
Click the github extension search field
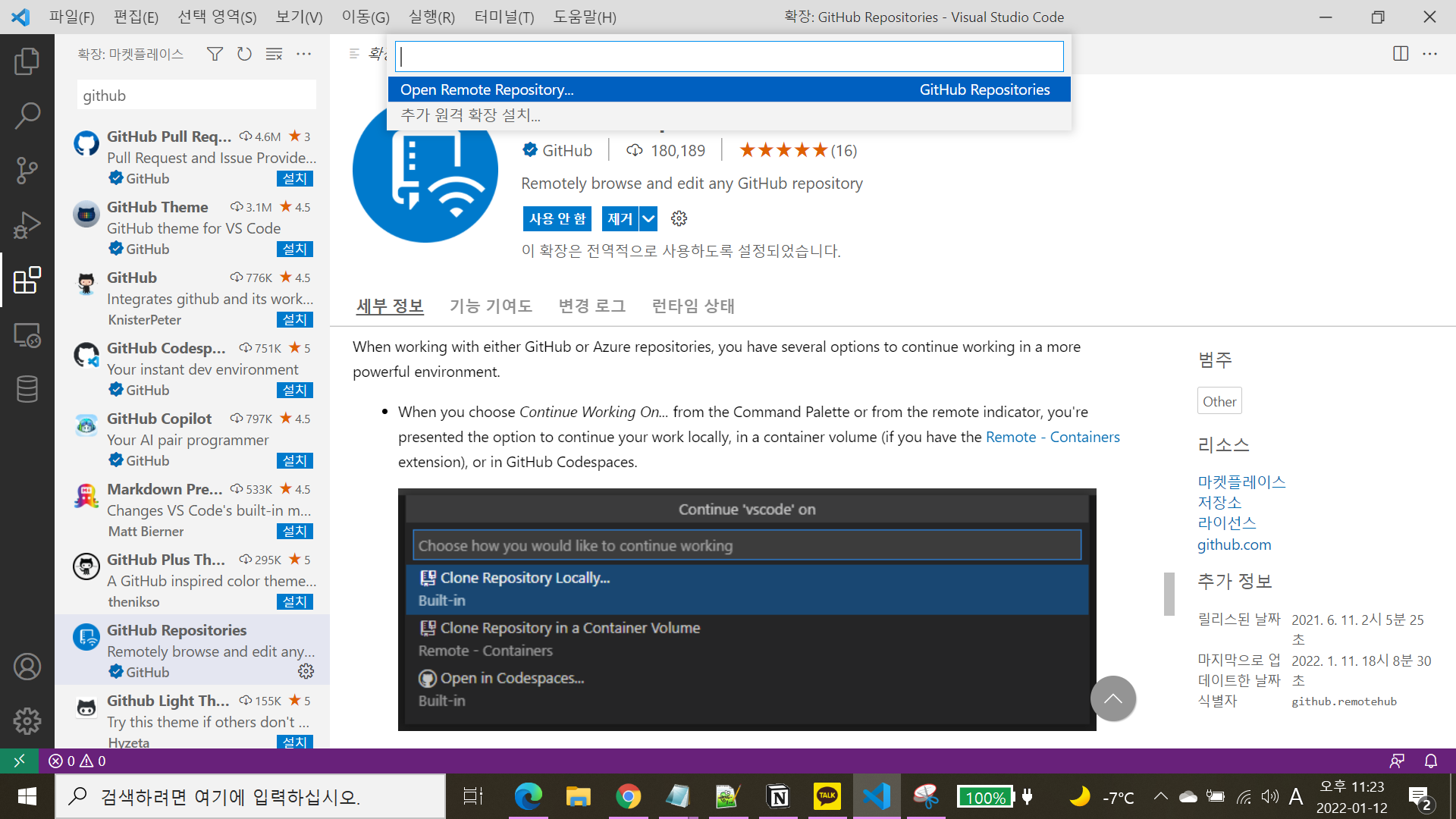[x=196, y=96]
